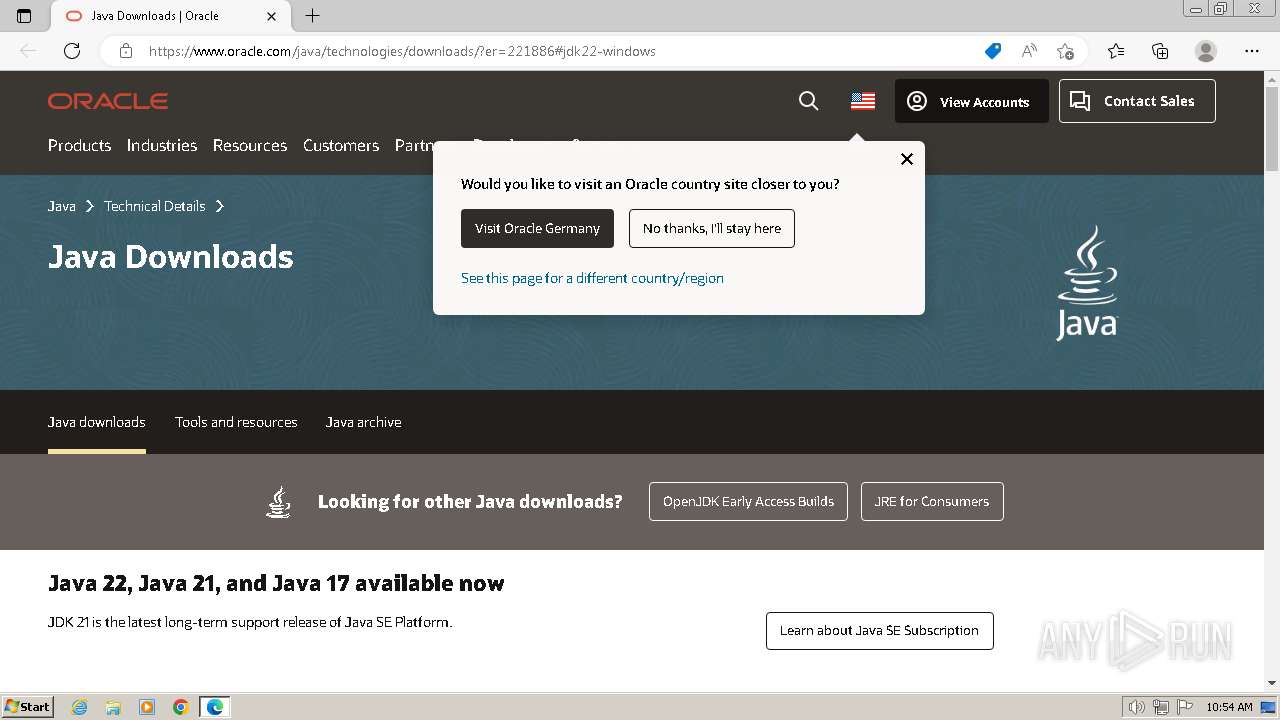Go to Java breadcrumb link

click(x=62, y=206)
